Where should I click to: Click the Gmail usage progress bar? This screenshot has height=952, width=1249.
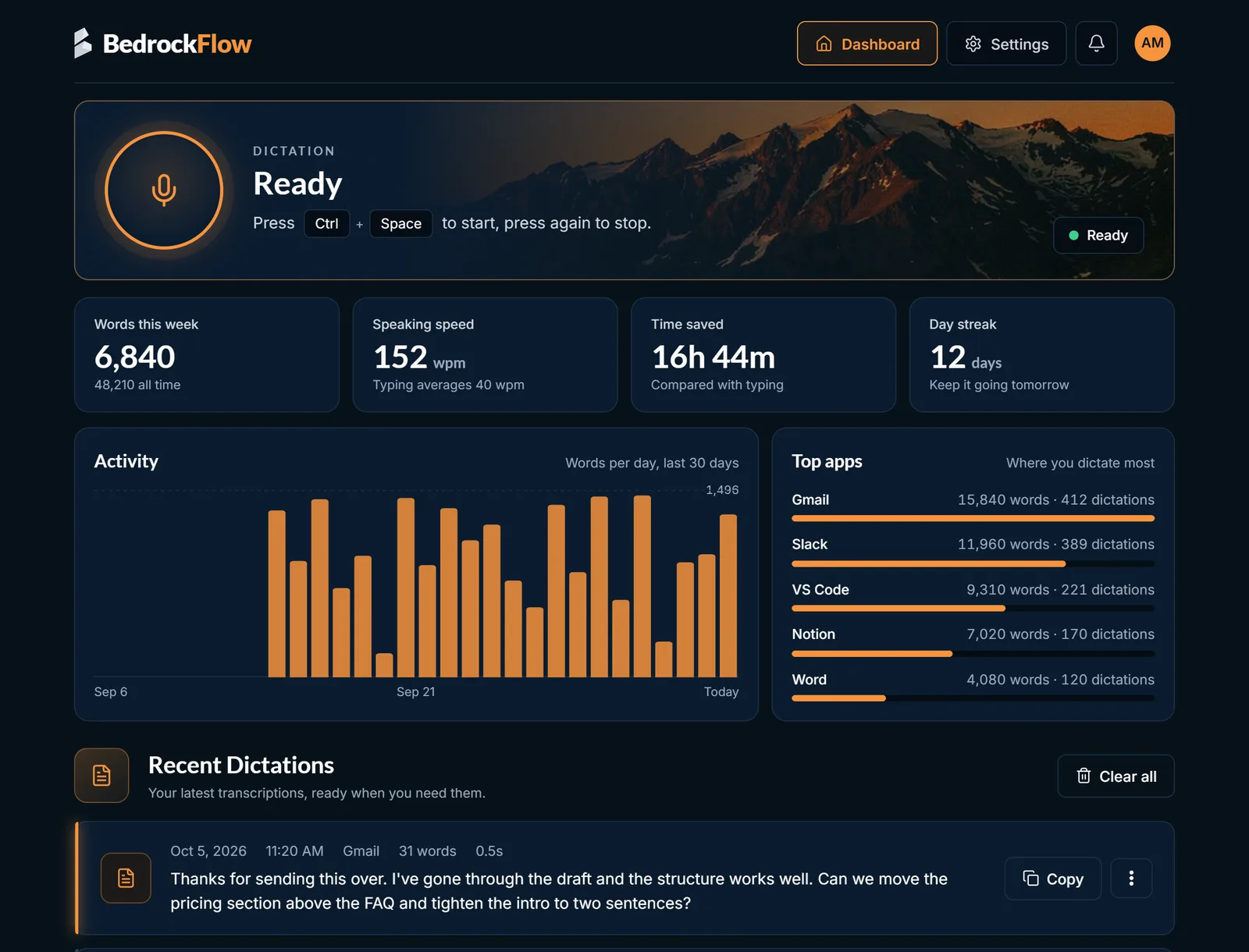(973, 518)
